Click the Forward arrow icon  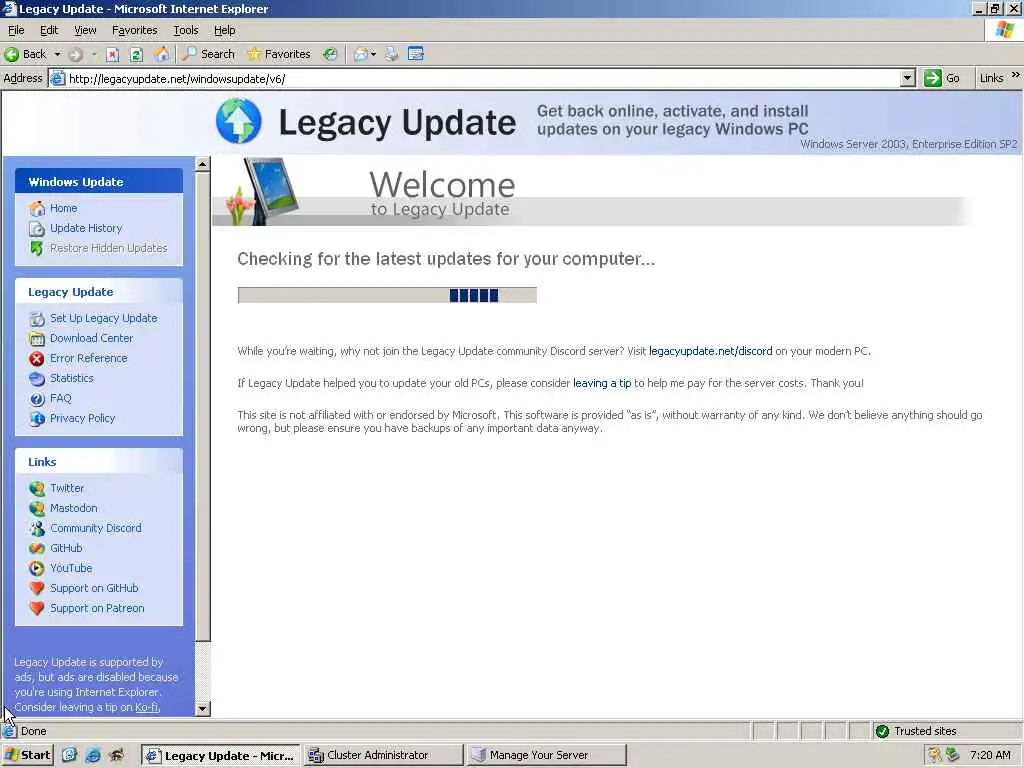coord(76,55)
